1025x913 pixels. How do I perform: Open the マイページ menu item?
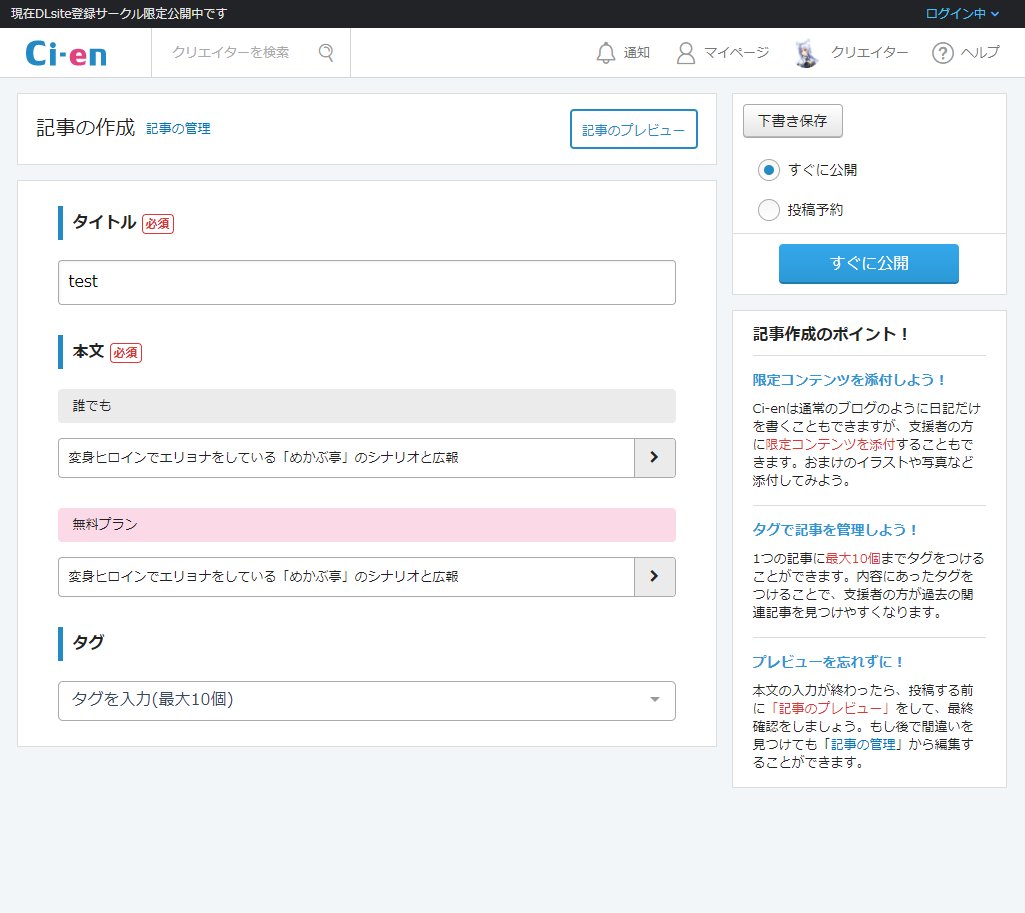[x=736, y=53]
